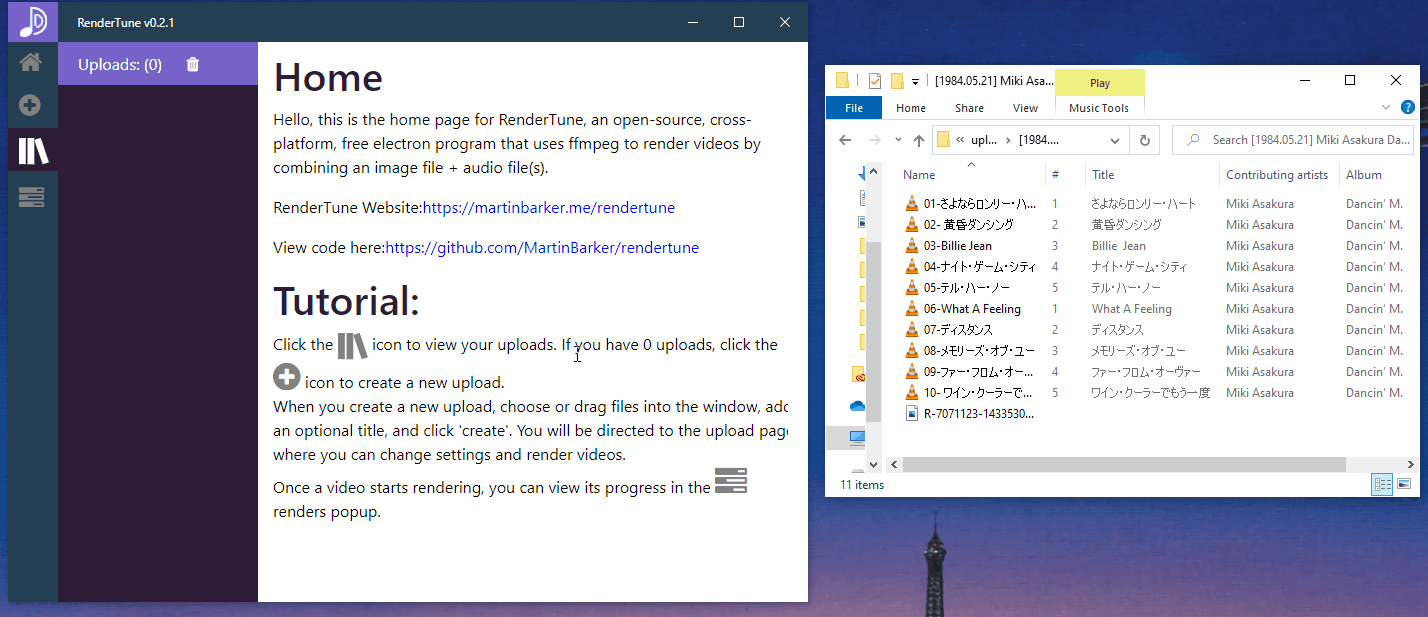
Task: Sort by Contributing artists column header
Action: coord(1279,175)
